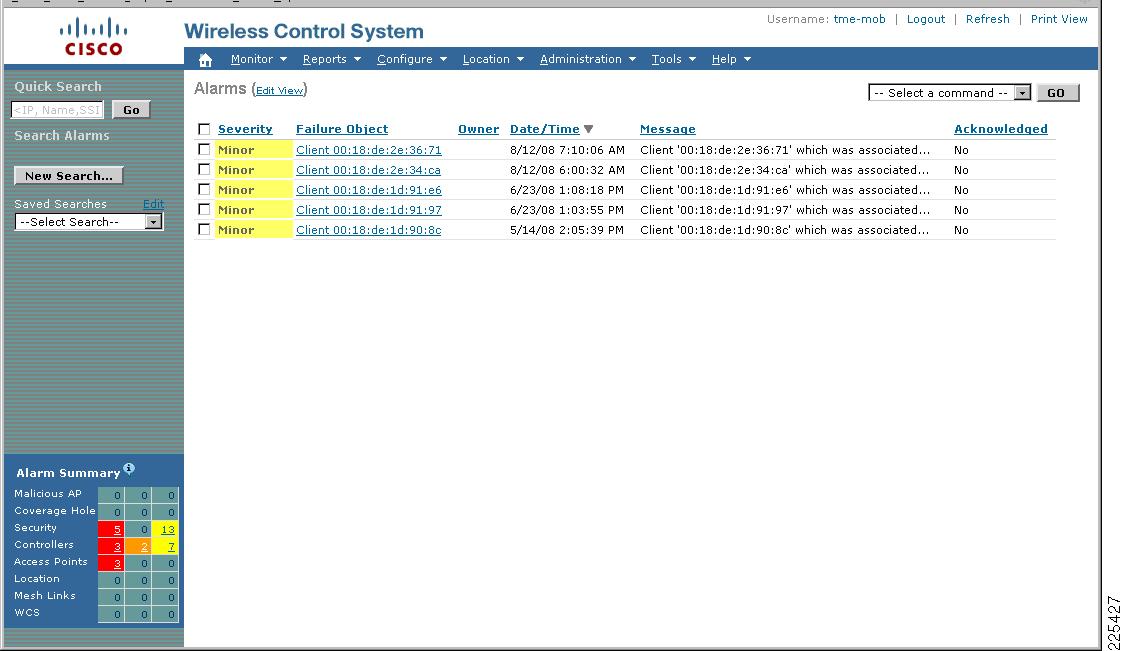Screen dimensions: 1121x651
Task: Check alarm for Client 00:18:de:1d:91:e6
Action: click(x=204, y=189)
